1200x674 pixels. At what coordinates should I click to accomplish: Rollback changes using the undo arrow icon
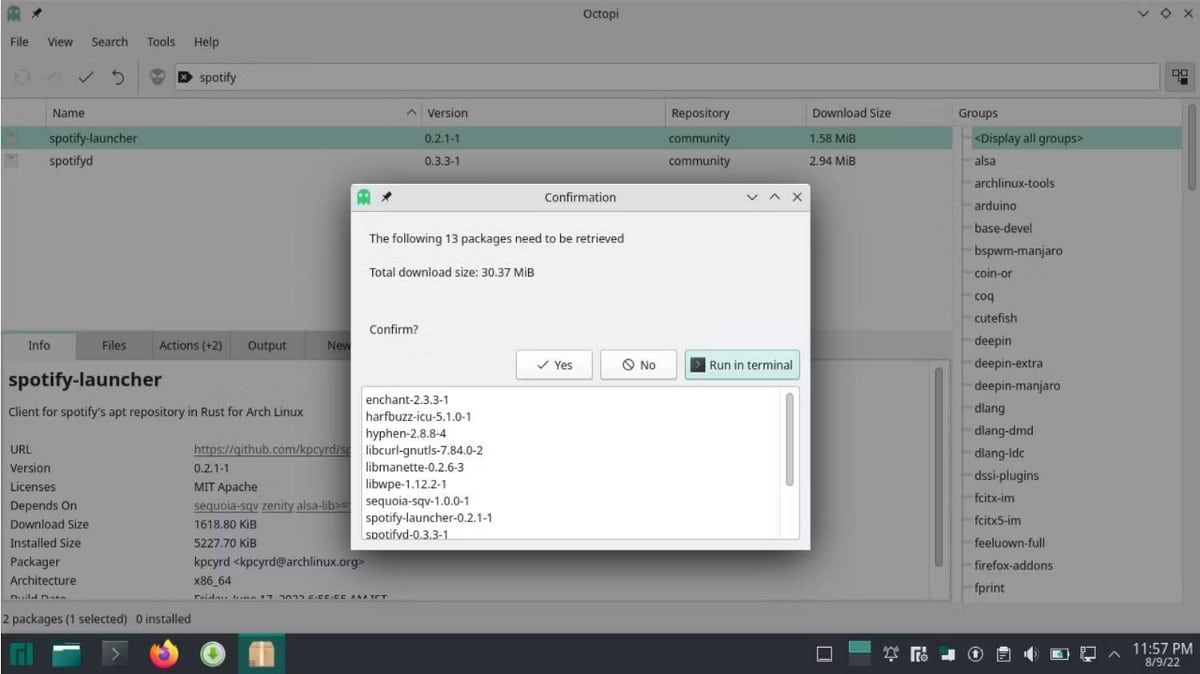(118, 77)
